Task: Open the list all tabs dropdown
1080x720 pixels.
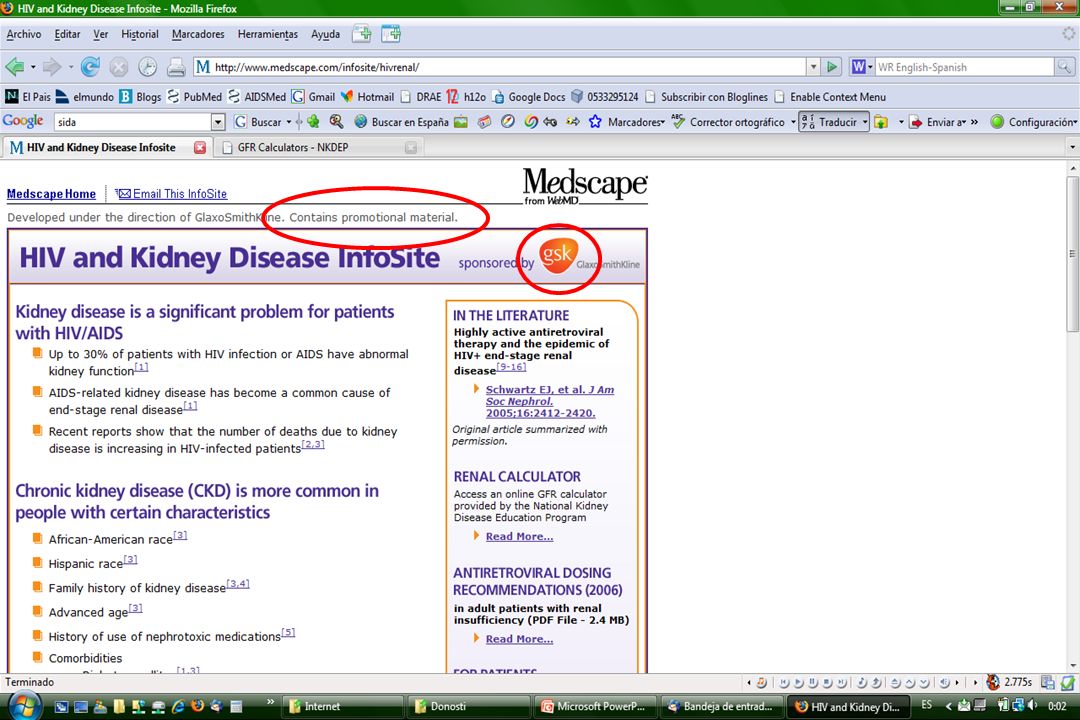Action: tap(1072, 147)
